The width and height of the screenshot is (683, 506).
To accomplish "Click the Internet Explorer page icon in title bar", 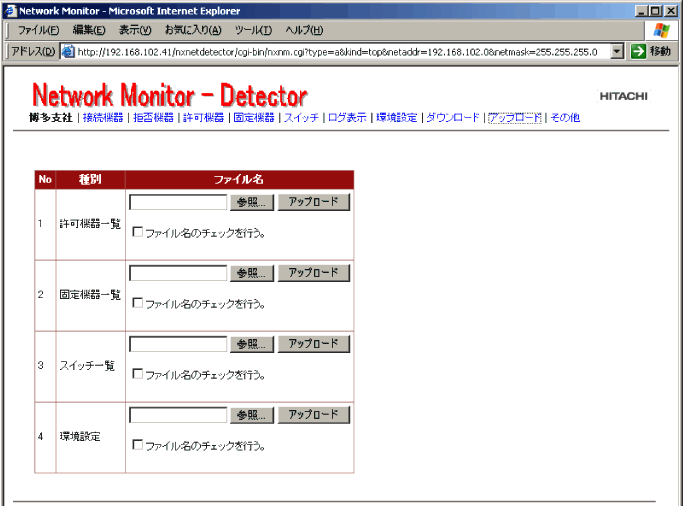I will 10,11.
